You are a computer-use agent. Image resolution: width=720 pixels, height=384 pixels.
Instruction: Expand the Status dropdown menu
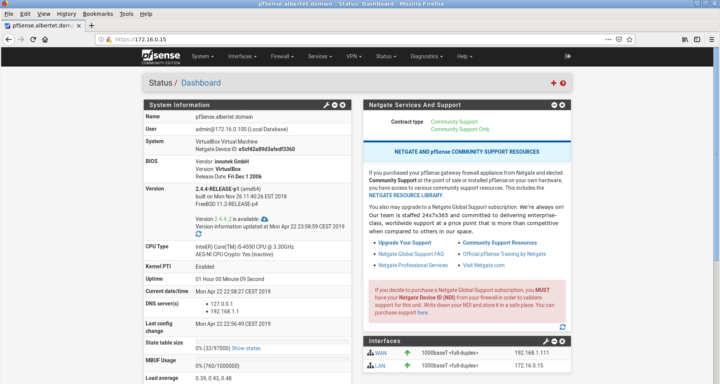(386, 56)
